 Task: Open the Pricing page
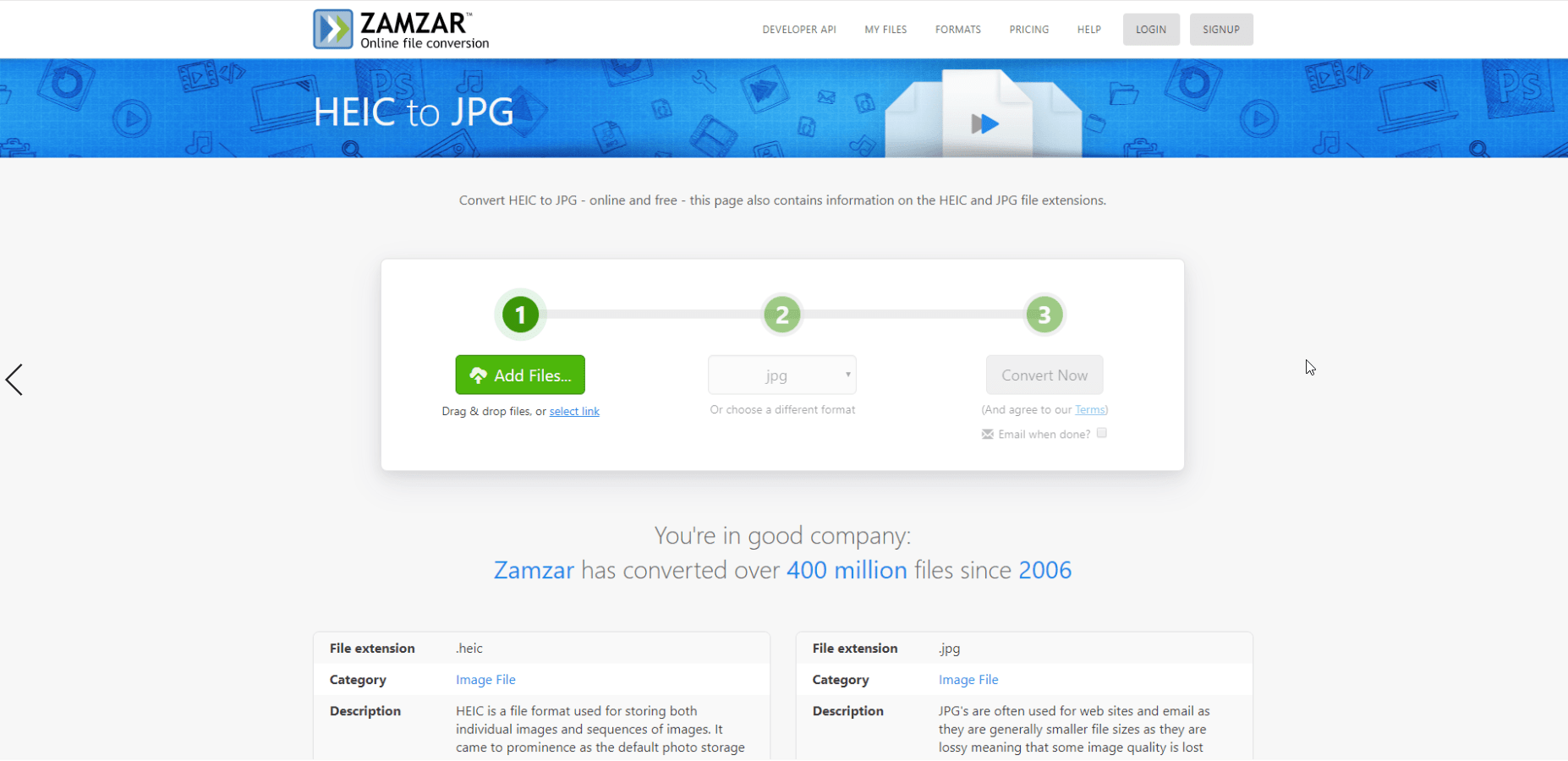(x=1029, y=30)
